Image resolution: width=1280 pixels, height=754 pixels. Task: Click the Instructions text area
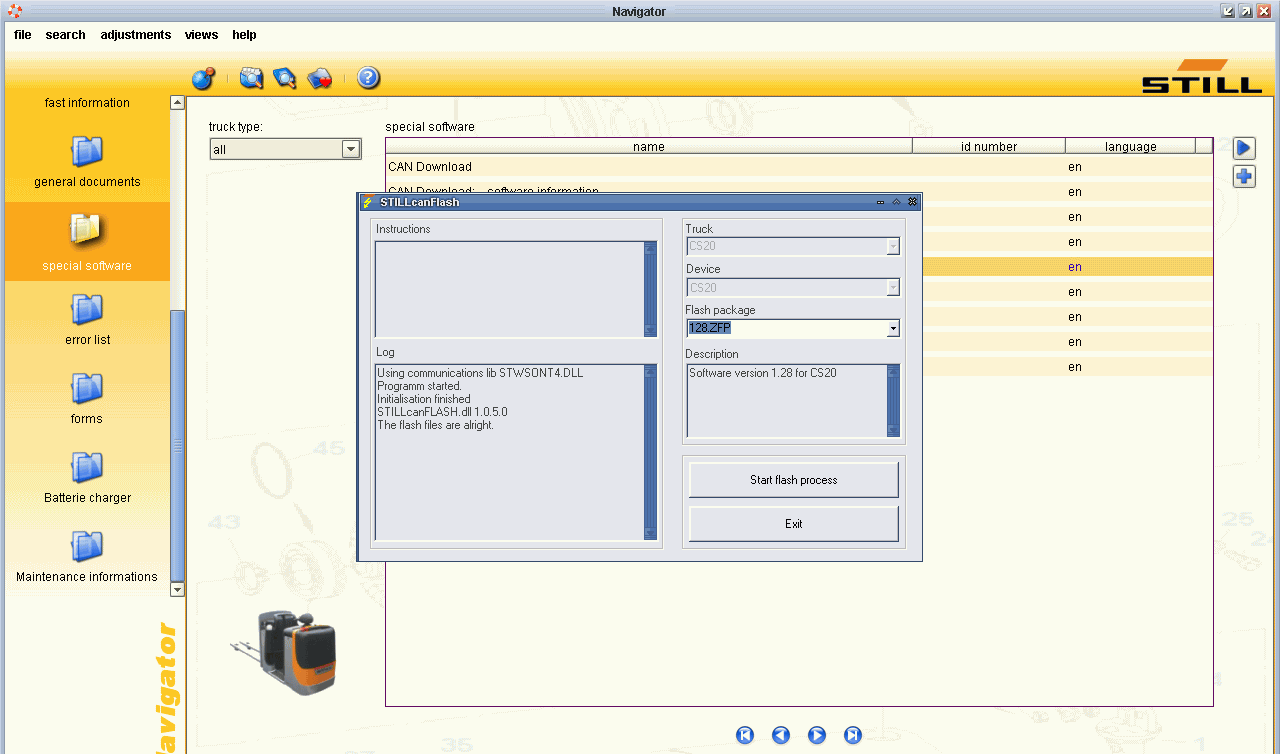coord(510,289)
